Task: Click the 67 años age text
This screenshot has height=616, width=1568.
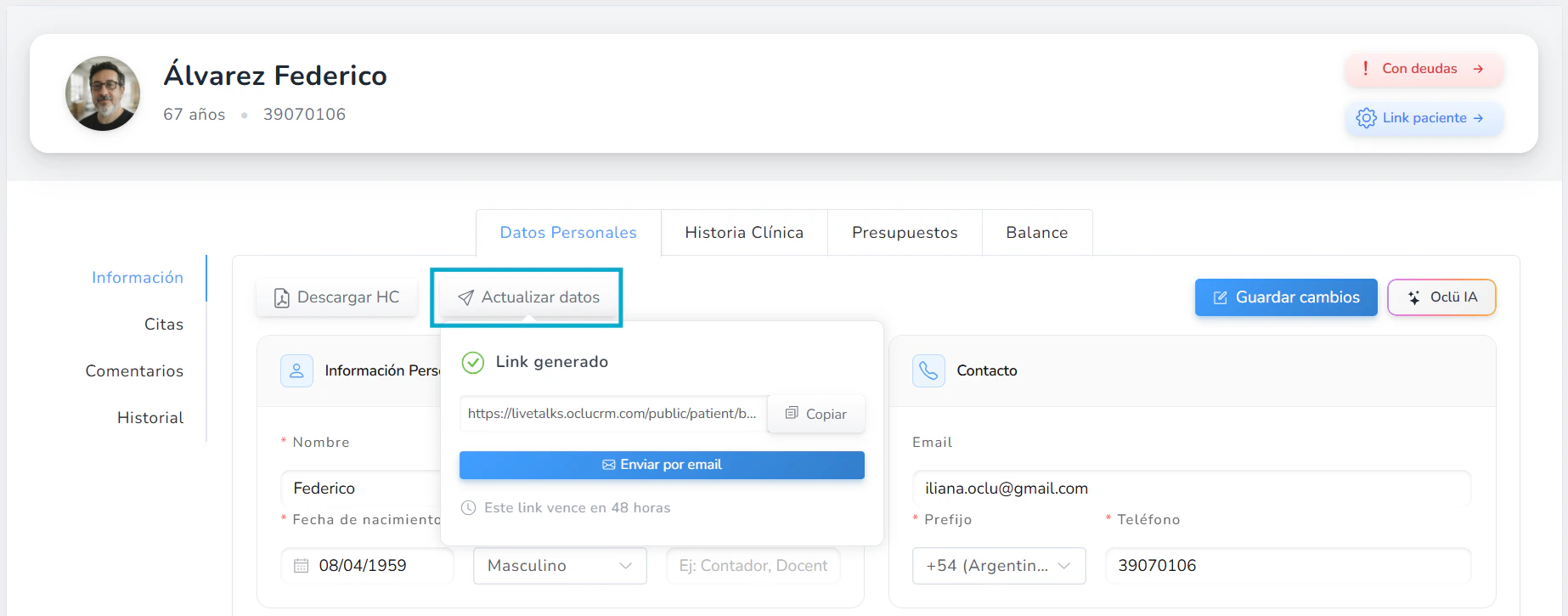Action: pyautogui.click(x=195, y=115)
